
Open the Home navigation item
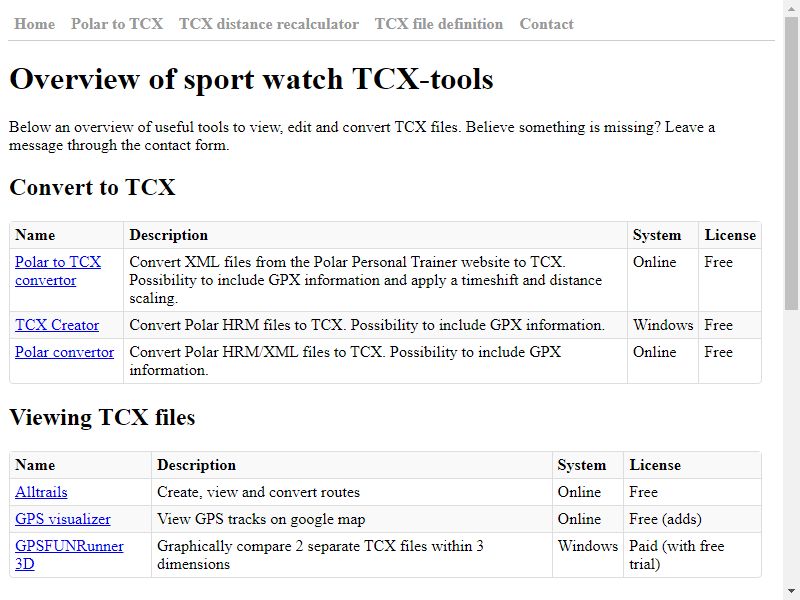pyautogui.click(x=34, y=24)
